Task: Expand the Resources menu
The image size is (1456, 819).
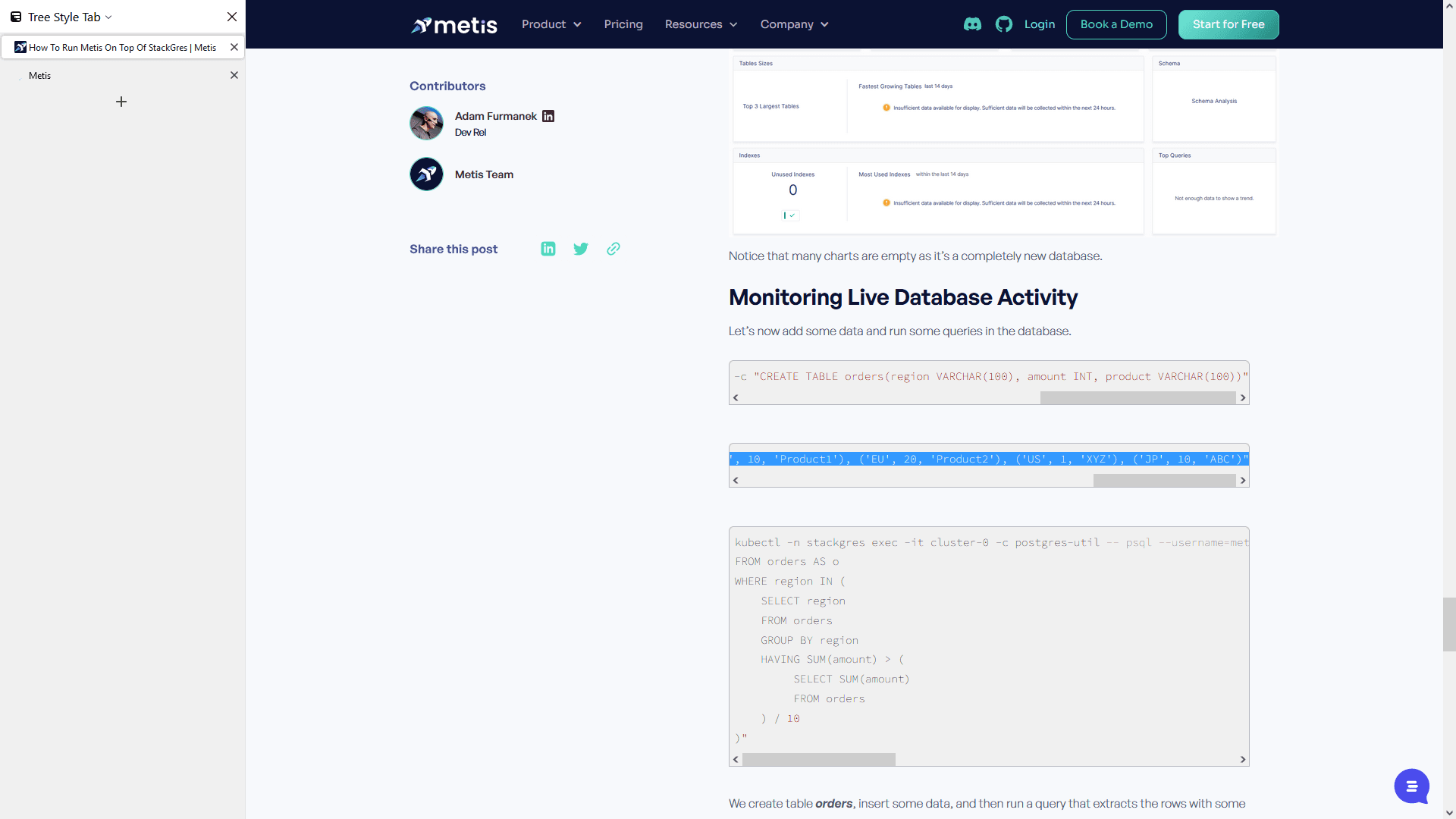Action: (701, 24)
